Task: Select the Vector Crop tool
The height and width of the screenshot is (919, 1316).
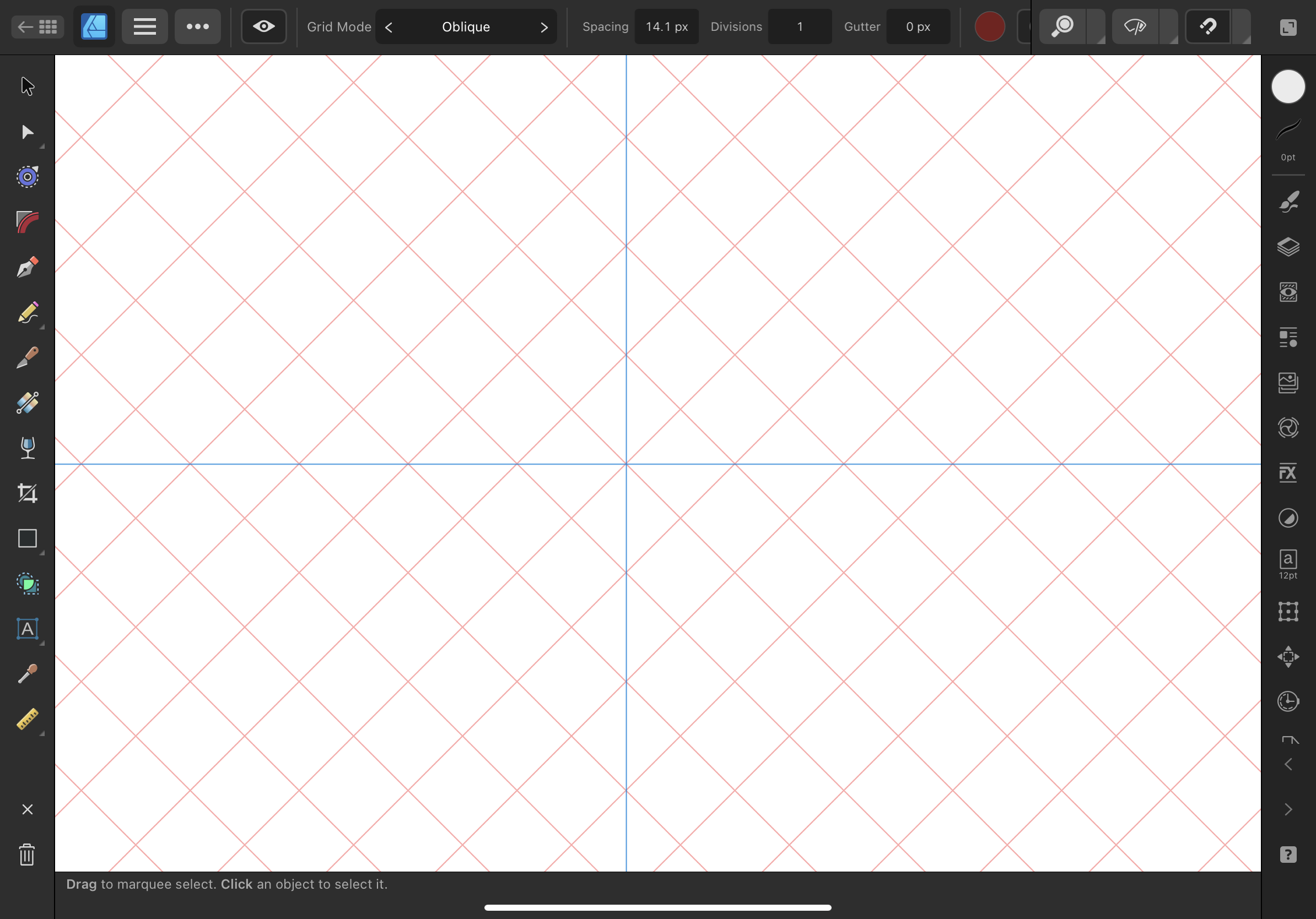Action: point(28,493)
